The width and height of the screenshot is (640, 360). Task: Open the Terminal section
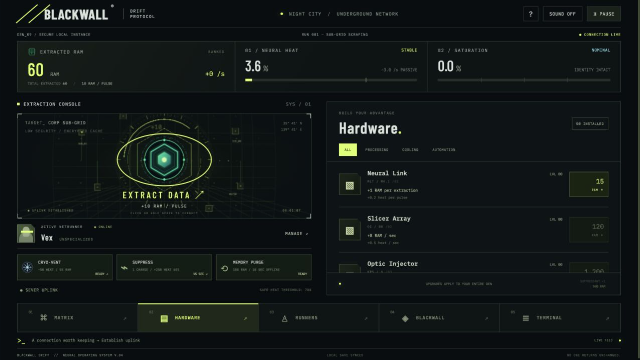point(560,318)
